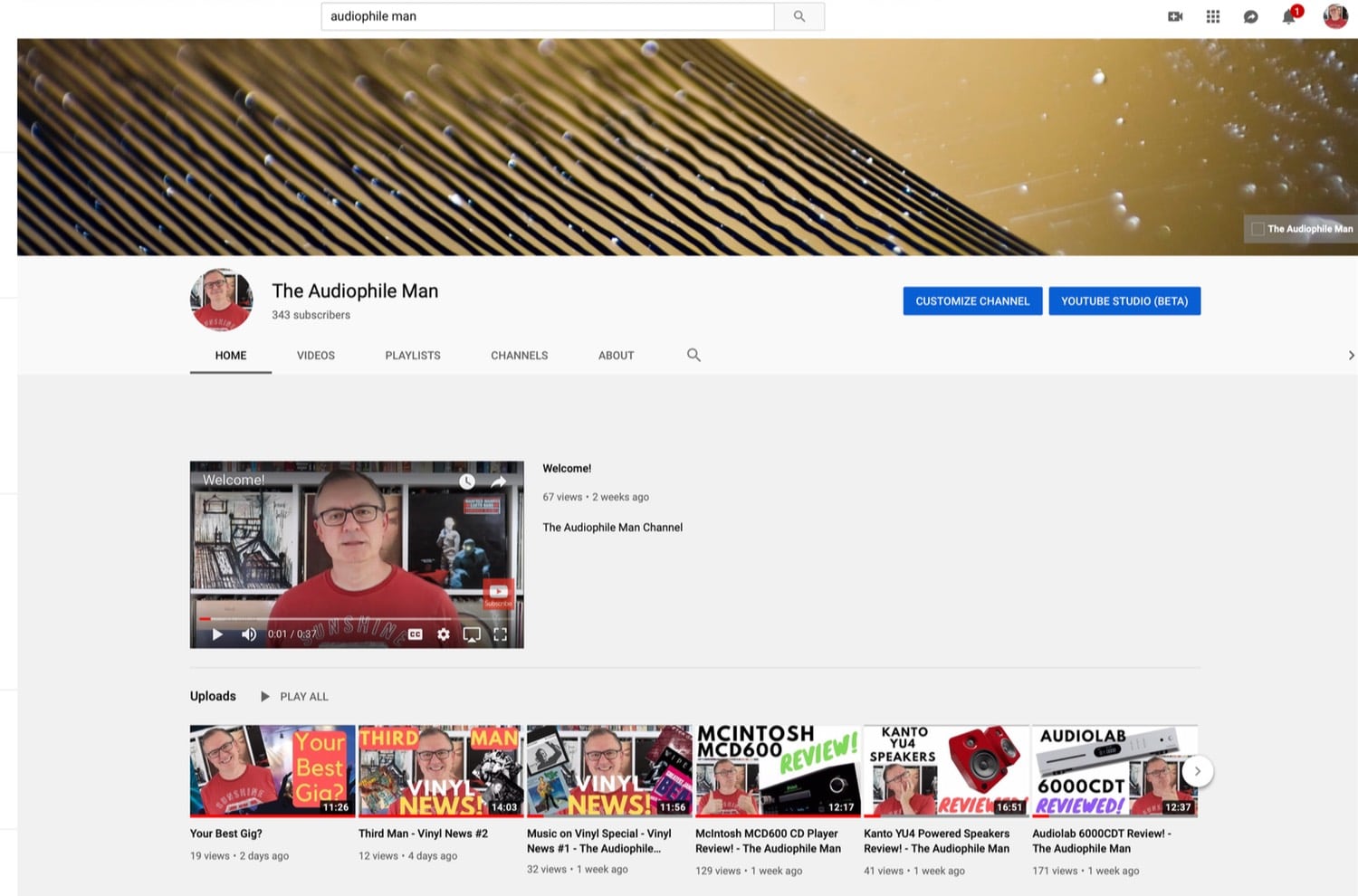Open the Kanto YU4 Speakers thumbnail
This screenshot has width=1358, height=896.
(944, 771)
